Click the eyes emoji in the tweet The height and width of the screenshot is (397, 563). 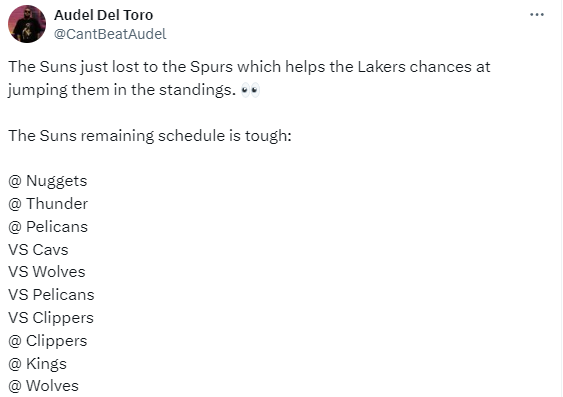pyautogui.click(x=250, y=90)
